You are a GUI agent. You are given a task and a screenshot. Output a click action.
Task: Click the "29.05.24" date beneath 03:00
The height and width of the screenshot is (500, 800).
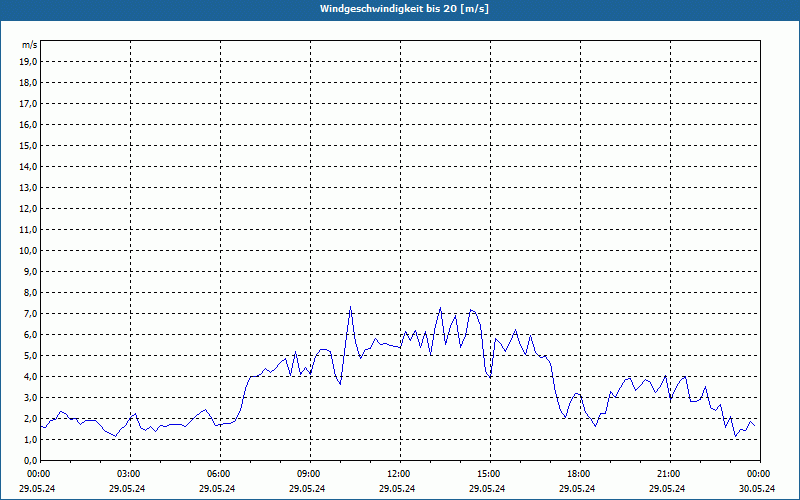[127, 488]
